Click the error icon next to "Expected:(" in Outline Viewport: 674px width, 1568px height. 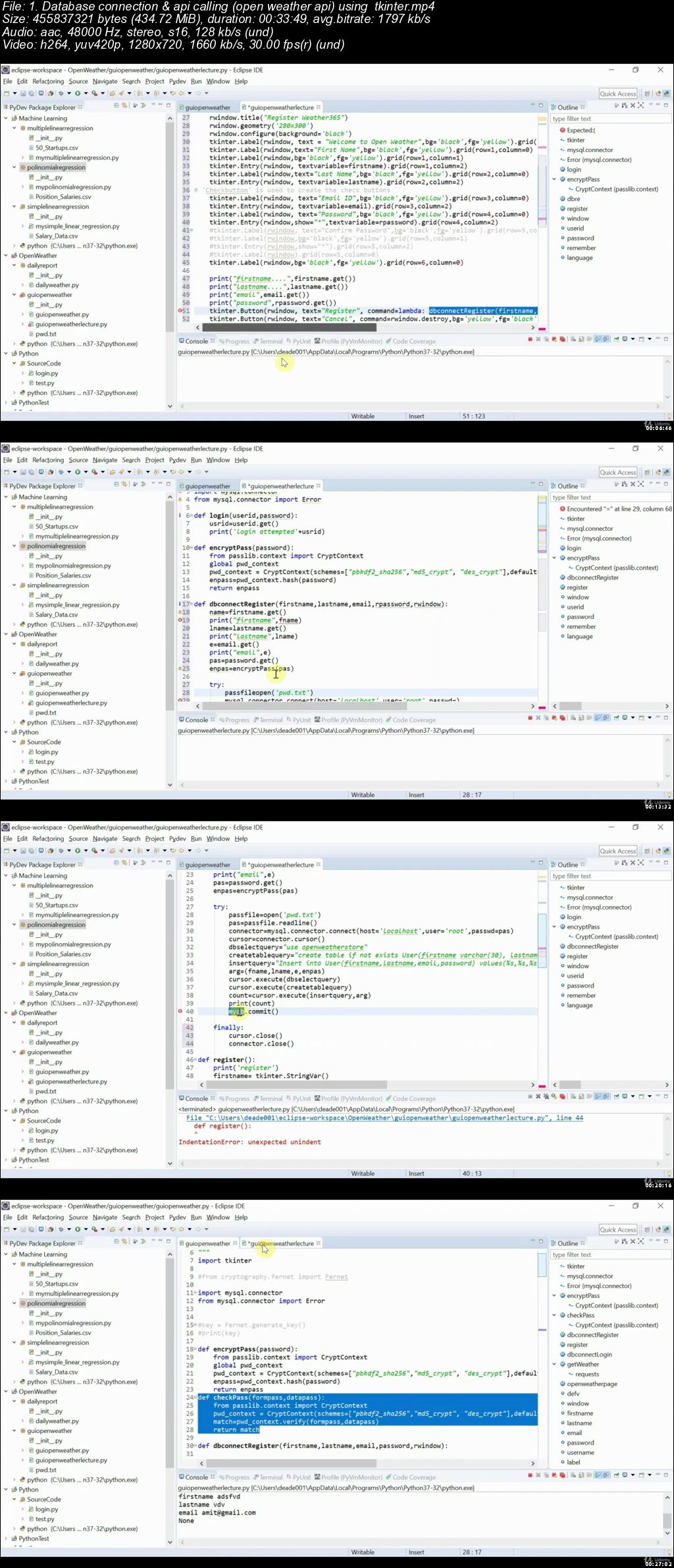563,130
